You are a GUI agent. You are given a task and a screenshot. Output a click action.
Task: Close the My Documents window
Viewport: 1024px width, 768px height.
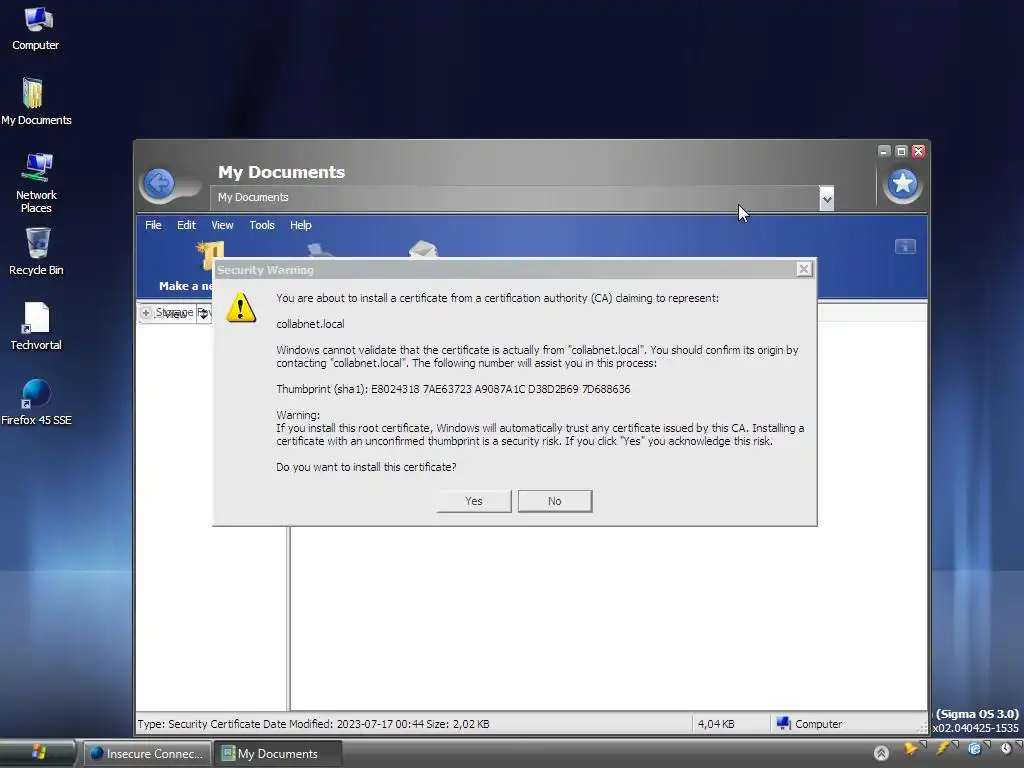(918, 152)
